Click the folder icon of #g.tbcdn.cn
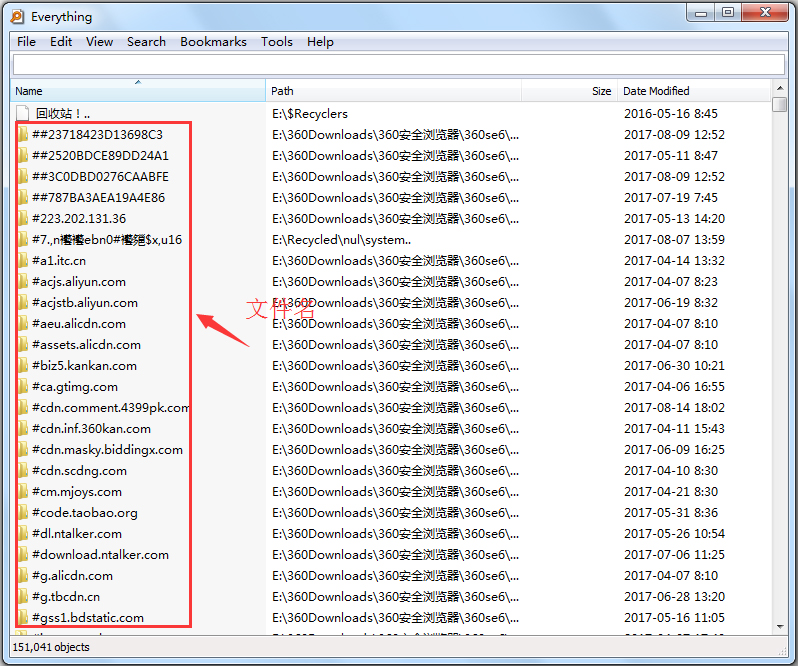 pos(22,596)
